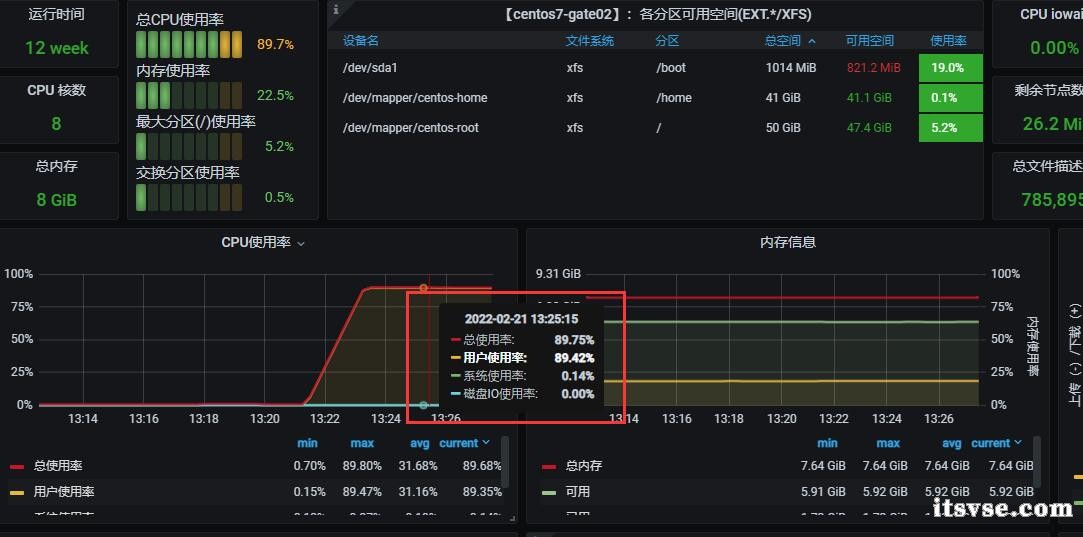This screenshot has width=1083, height=537.
Task: Open color picker for 用户使用率 yellow legend swatch
Action: pyautogui.click(x=17, y=493)
